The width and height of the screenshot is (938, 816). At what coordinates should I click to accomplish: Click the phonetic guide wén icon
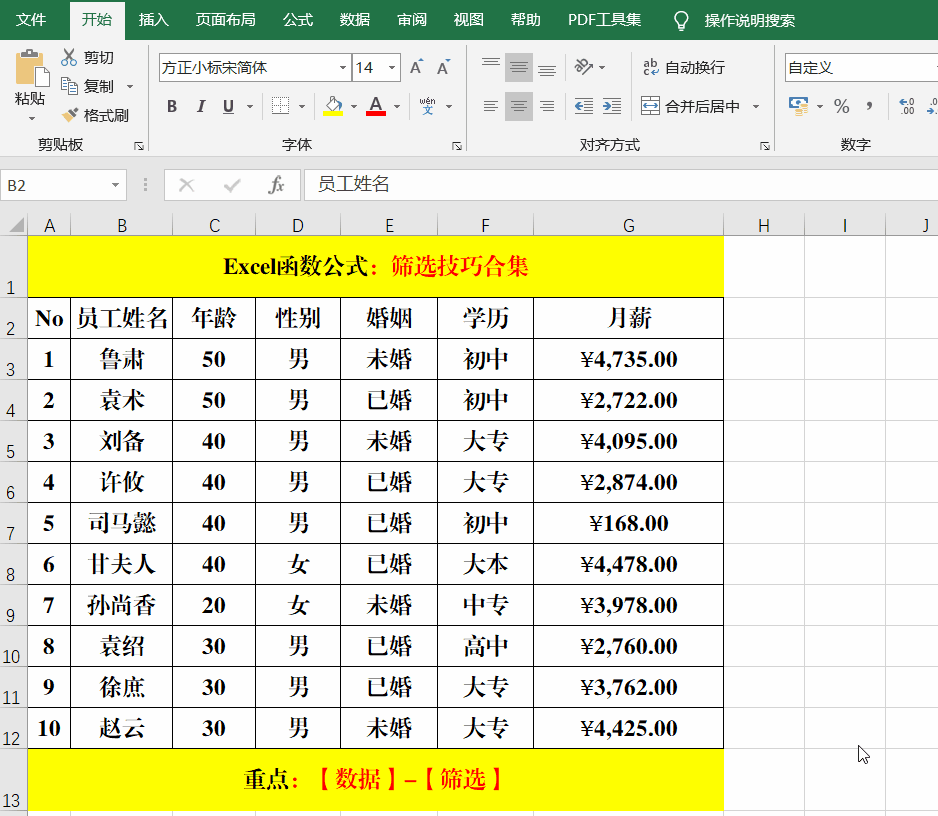point(427,106)
